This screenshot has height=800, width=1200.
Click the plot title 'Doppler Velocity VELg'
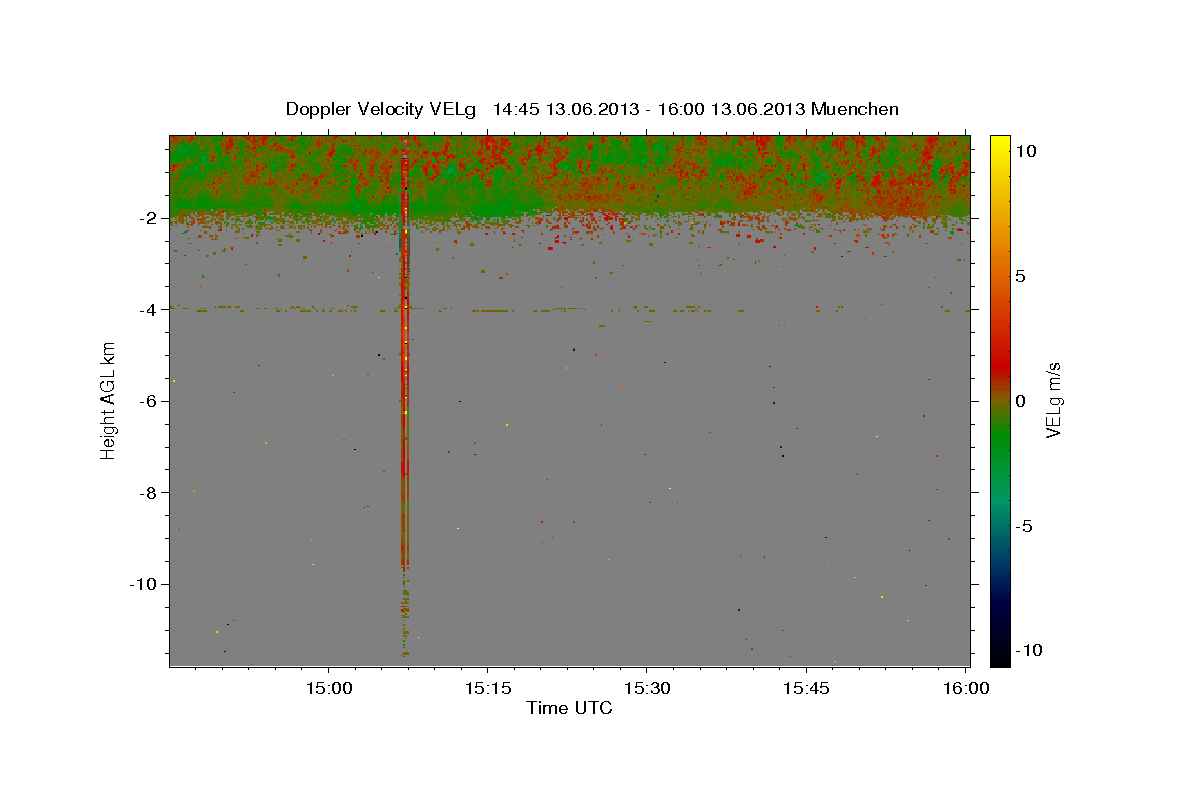coord(381,109)
